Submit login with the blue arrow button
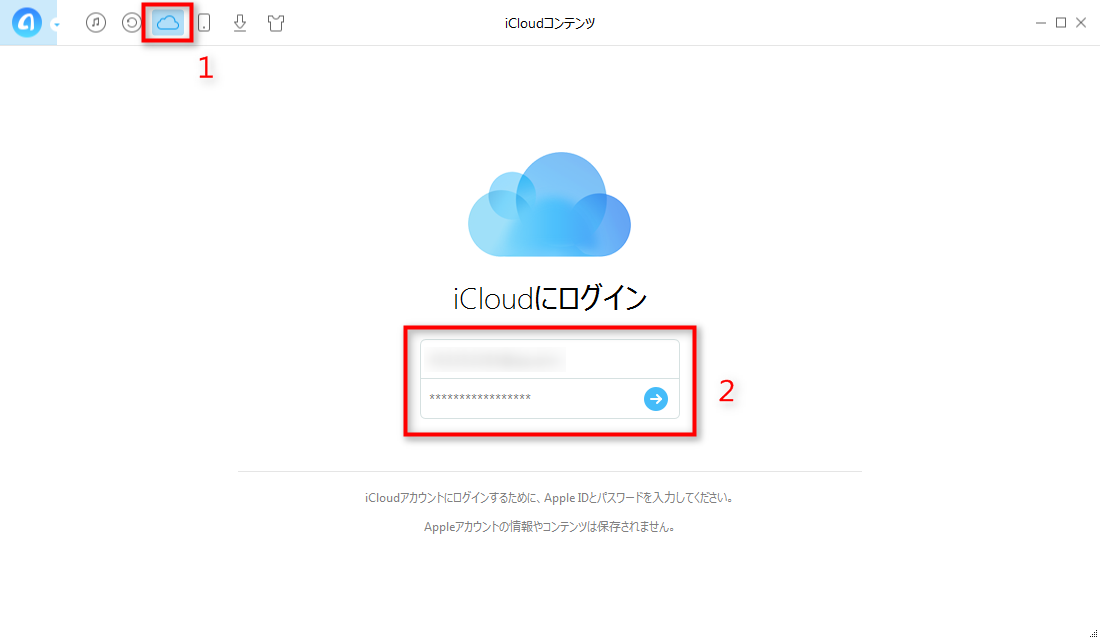The image size is (1100, 640). (655, 399)
